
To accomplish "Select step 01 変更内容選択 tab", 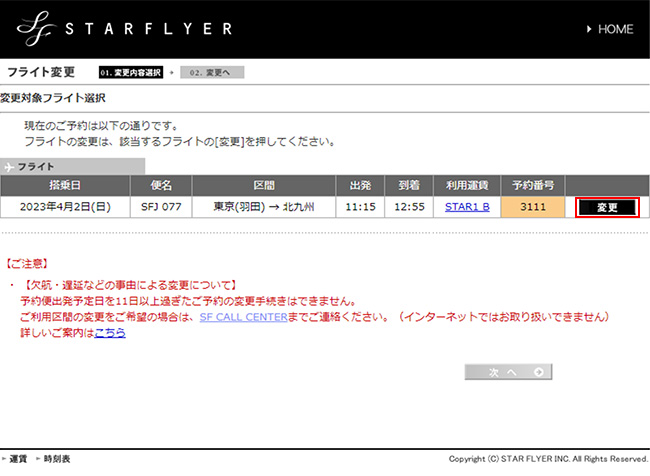I will tap(132, 73).
